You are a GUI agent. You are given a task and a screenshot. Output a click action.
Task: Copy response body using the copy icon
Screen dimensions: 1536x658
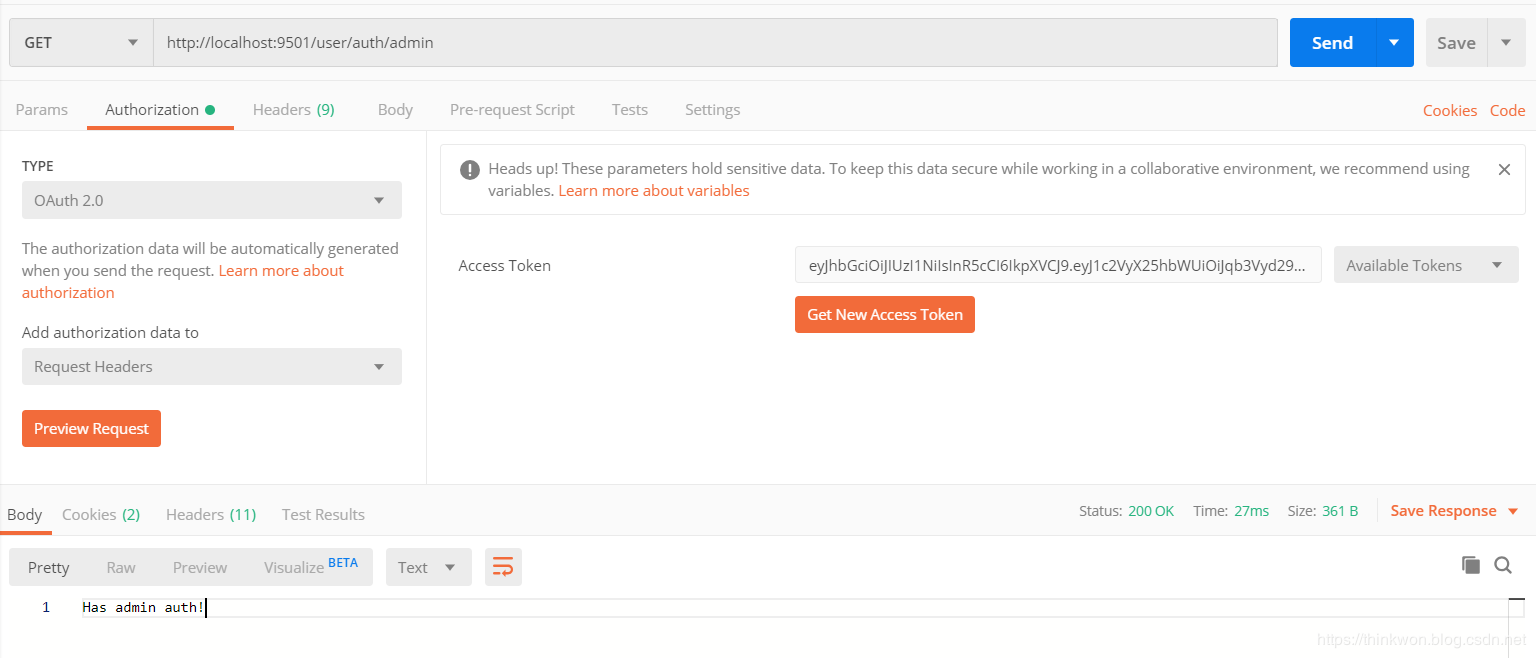1470,565
